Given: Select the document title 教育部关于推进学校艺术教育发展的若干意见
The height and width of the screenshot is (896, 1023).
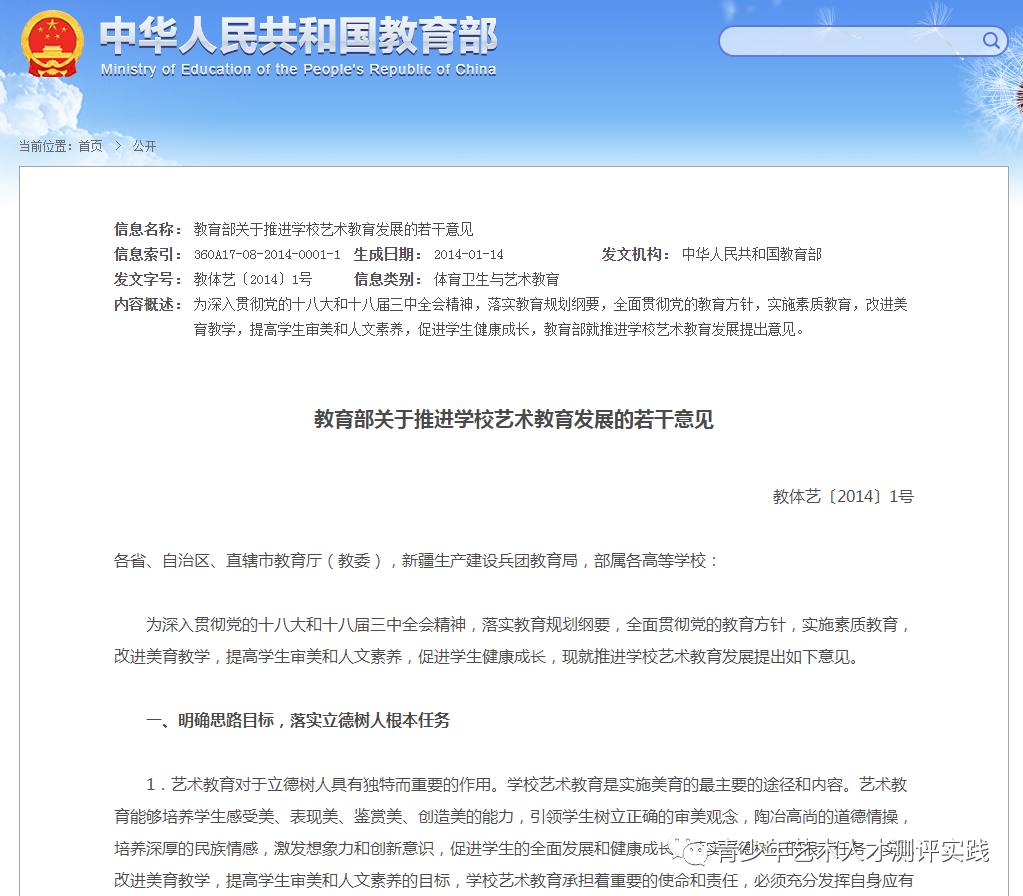Looking at the screenshot, I should pyautogui.click(x=512, y=420).
